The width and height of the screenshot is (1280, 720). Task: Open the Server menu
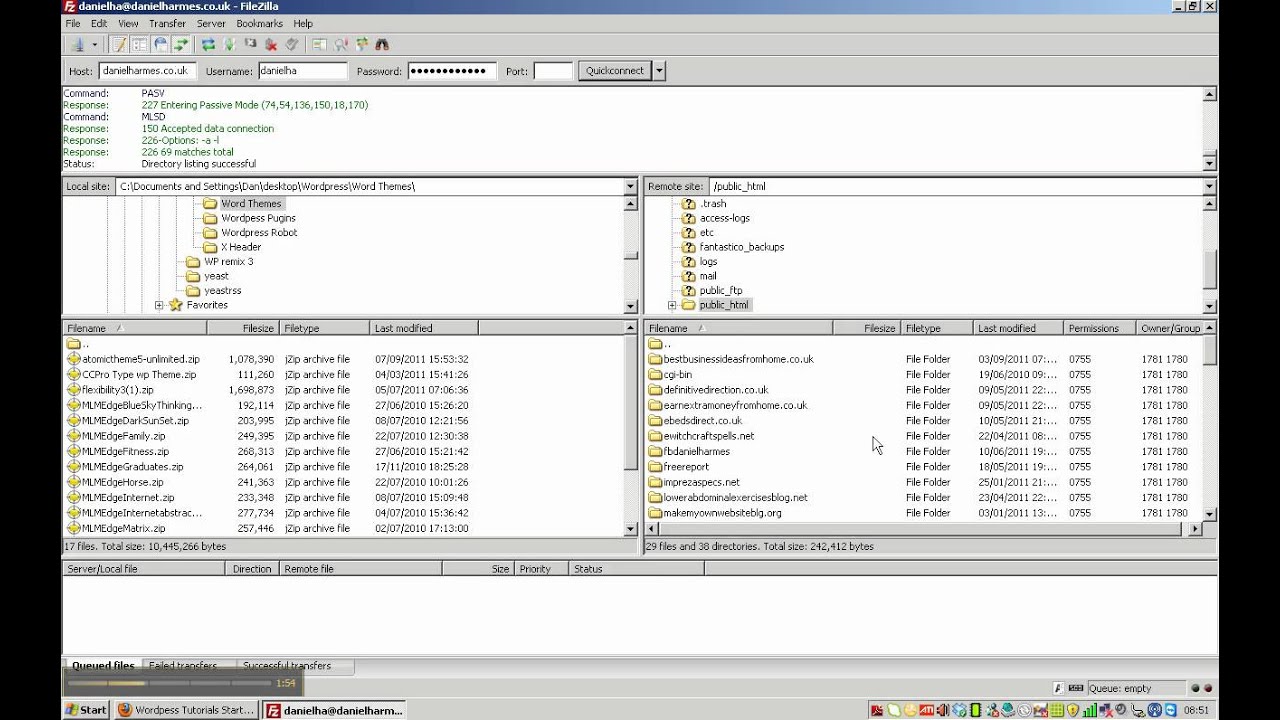pos(211,23)
